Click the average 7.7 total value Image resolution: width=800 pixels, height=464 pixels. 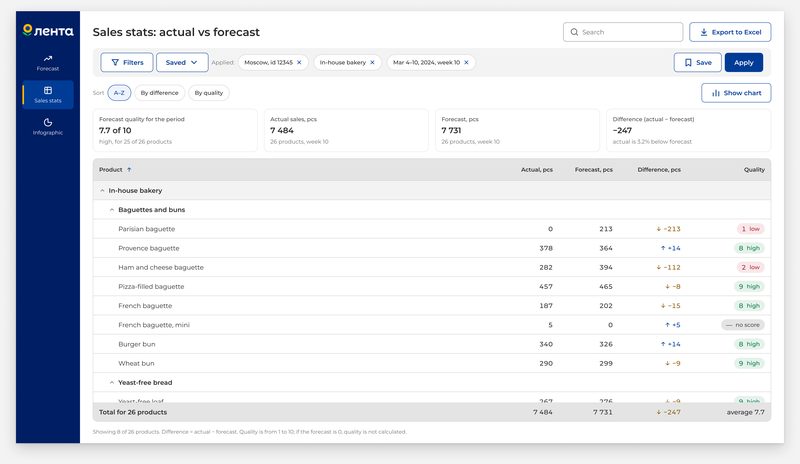(745, 412)
